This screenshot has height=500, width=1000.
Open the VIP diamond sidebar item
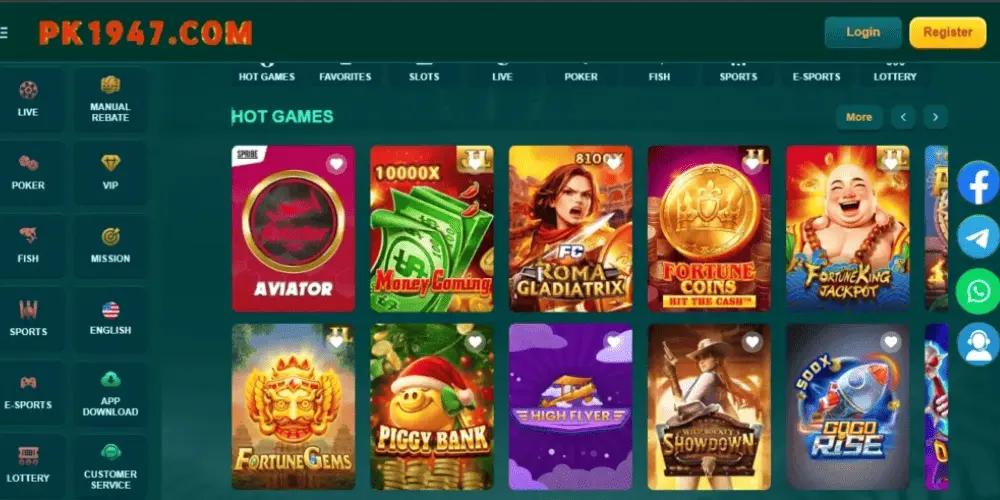(110, 173)
